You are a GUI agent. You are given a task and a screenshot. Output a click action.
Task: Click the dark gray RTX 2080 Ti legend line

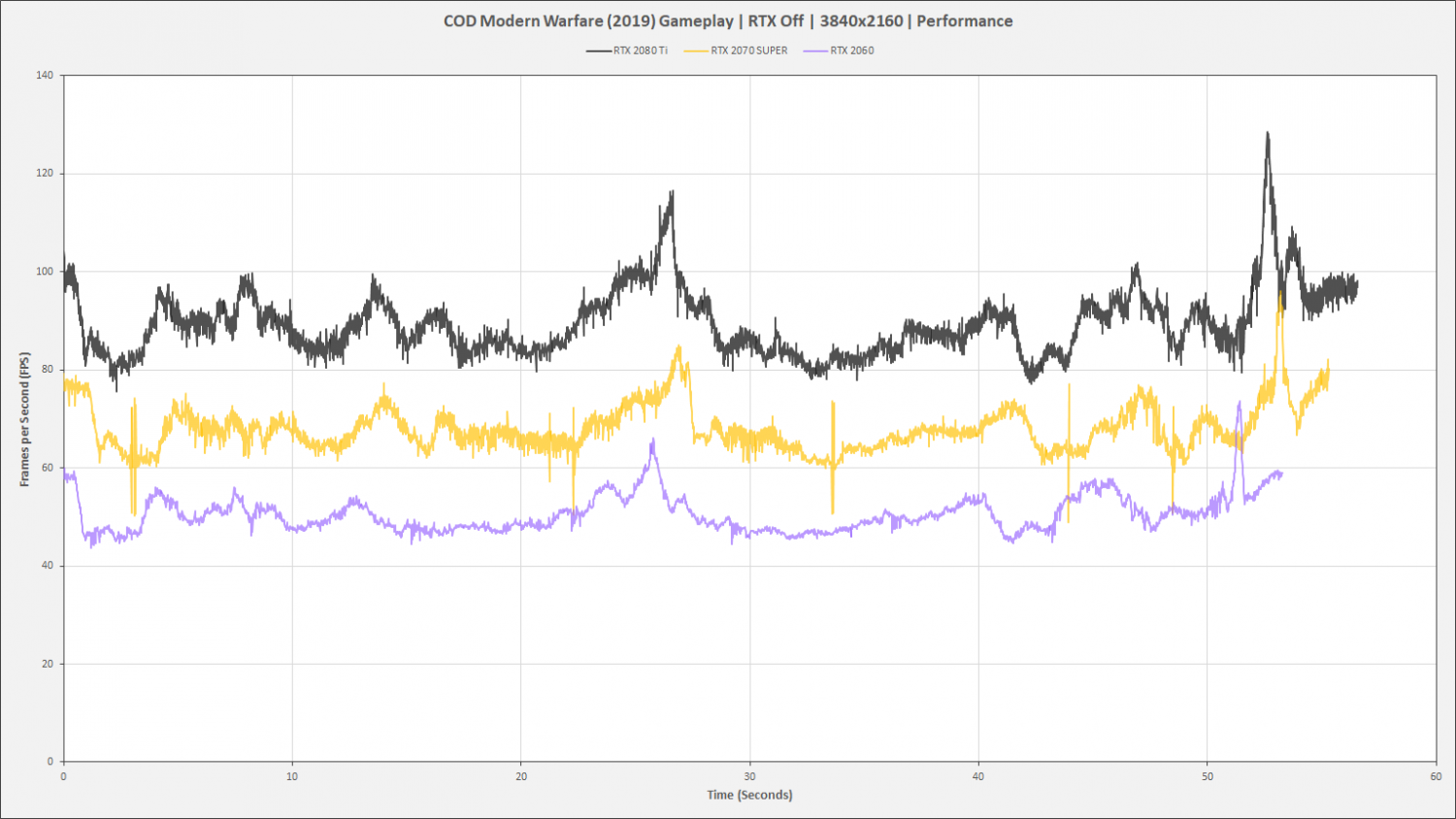click(x=599, y=50)
